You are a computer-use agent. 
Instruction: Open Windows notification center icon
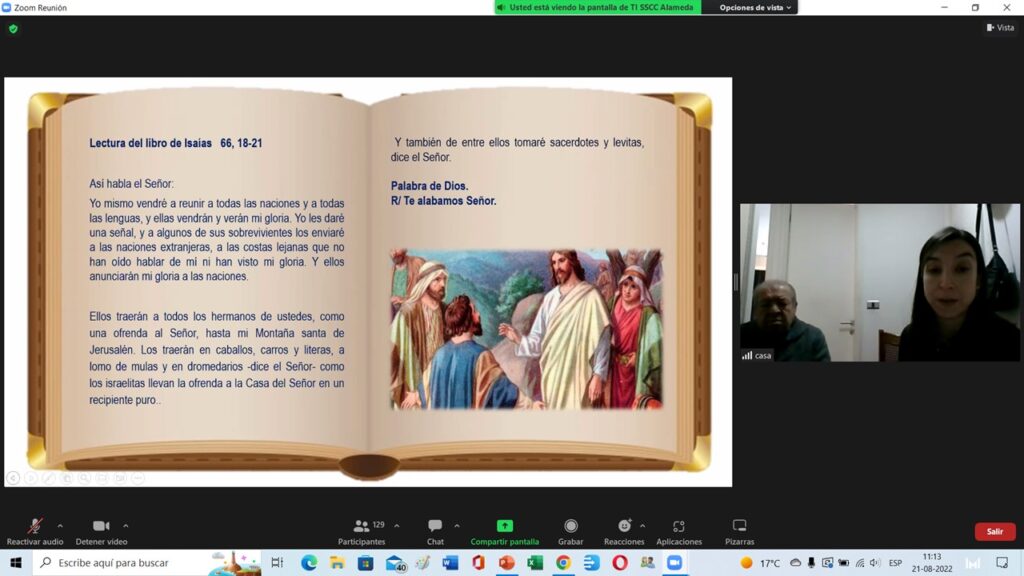pos(1002,562)
